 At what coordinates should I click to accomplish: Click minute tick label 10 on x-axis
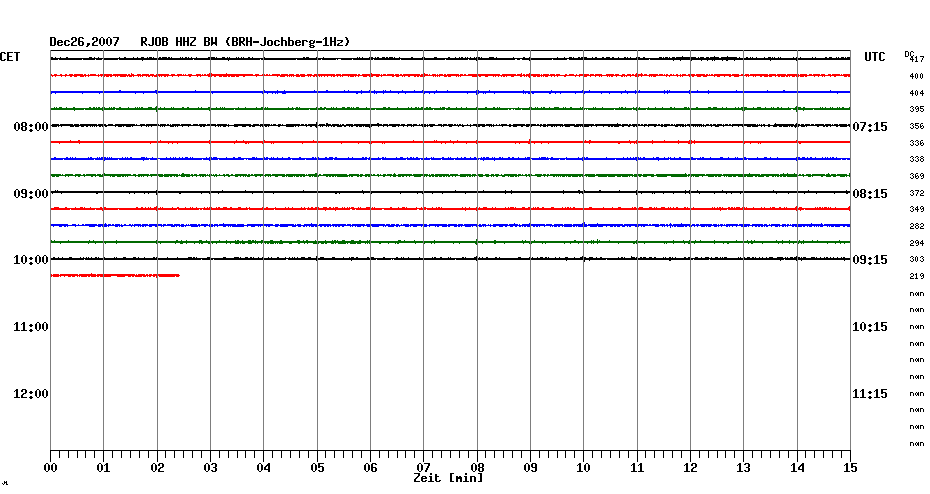point(583,468)
